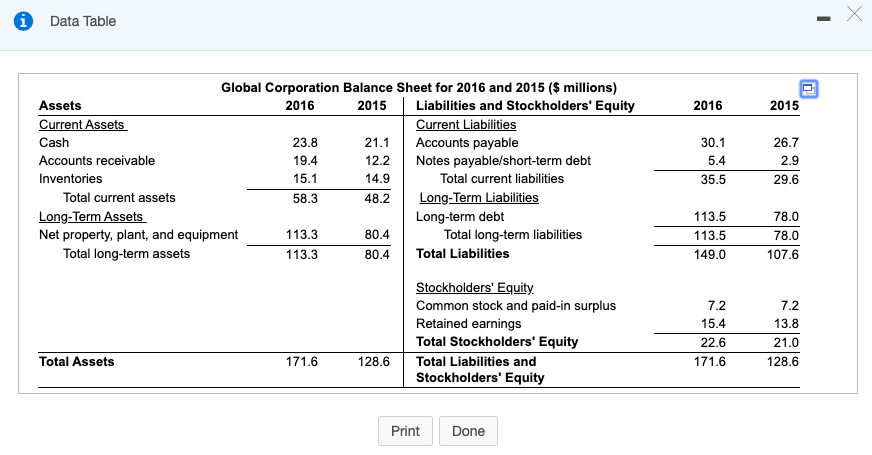Click the Done button
This screenshot has width=872, height=455.
pos(468,431)
